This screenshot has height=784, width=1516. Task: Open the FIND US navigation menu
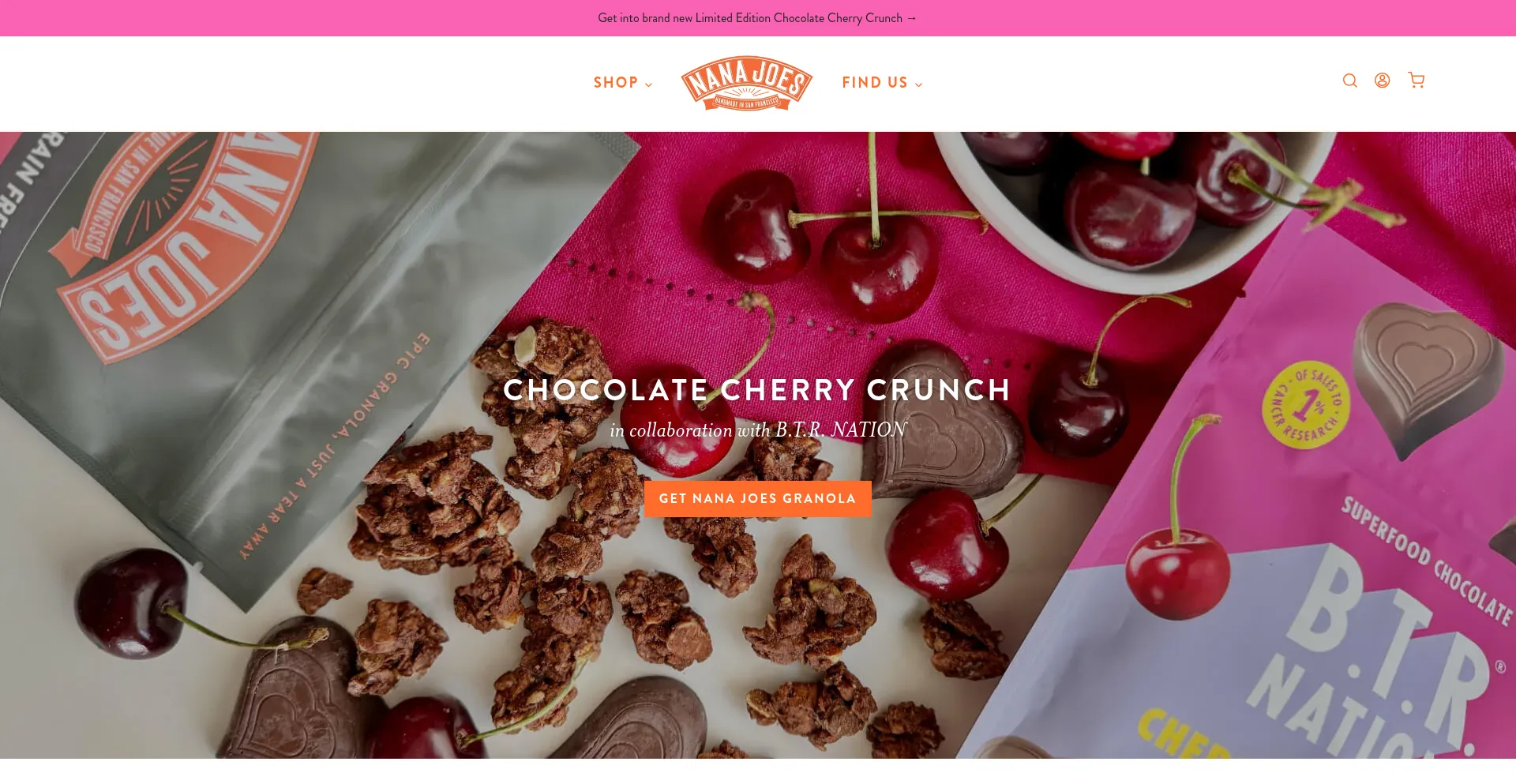point(882,83)
